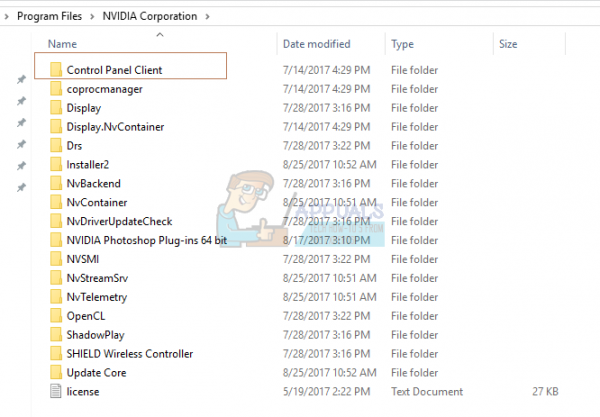This screenshot has height=417, width=600.
Task: Select the SHIELD Wireless Controller folder icon
Action: [56, 354]
